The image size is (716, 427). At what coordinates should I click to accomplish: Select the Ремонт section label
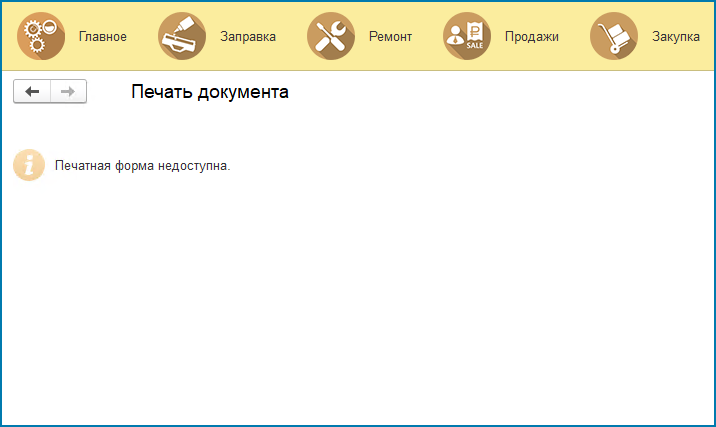pyautogui.click(x=390, y=37)
